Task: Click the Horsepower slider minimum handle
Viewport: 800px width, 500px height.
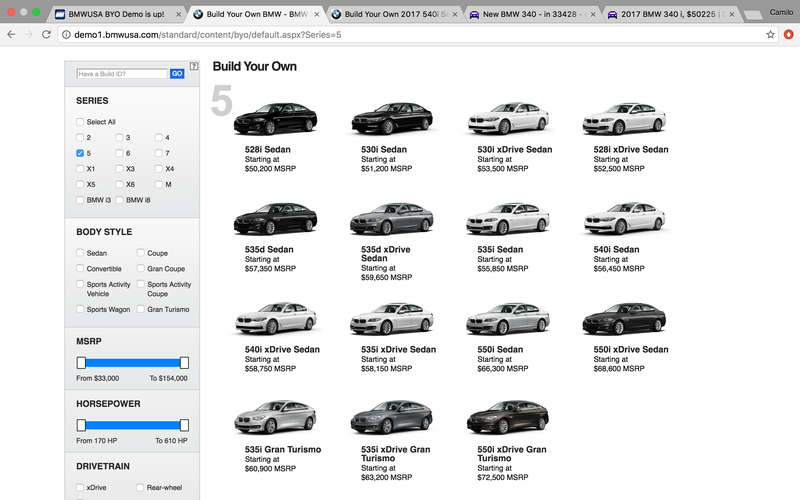Action: point(81,425)
